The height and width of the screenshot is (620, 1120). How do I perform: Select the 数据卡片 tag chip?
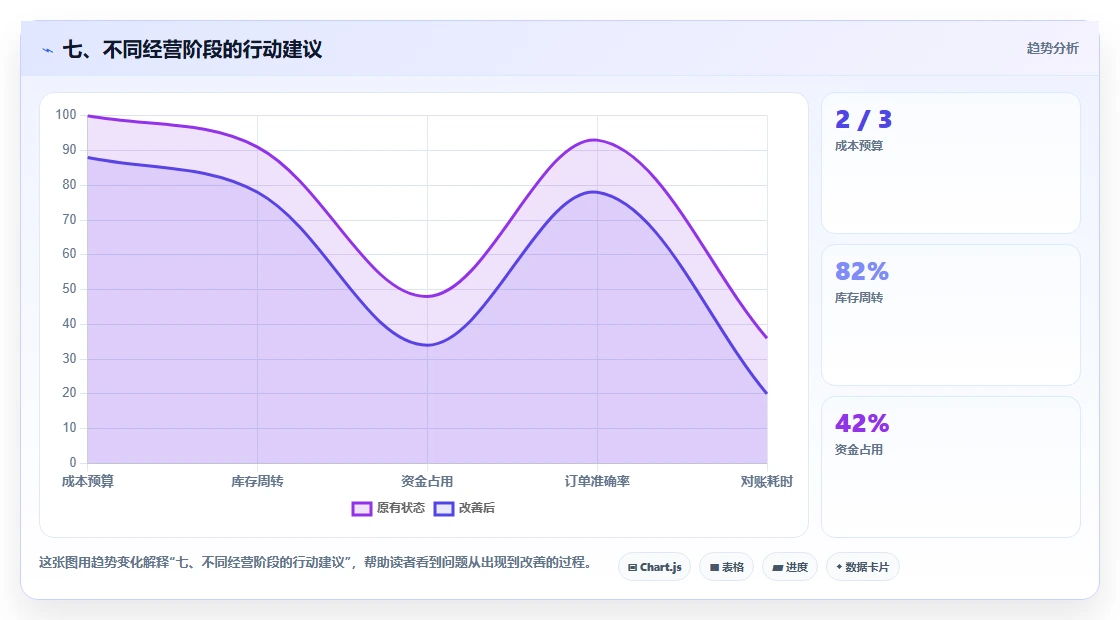pyautogui.click(x=863, y=567)
